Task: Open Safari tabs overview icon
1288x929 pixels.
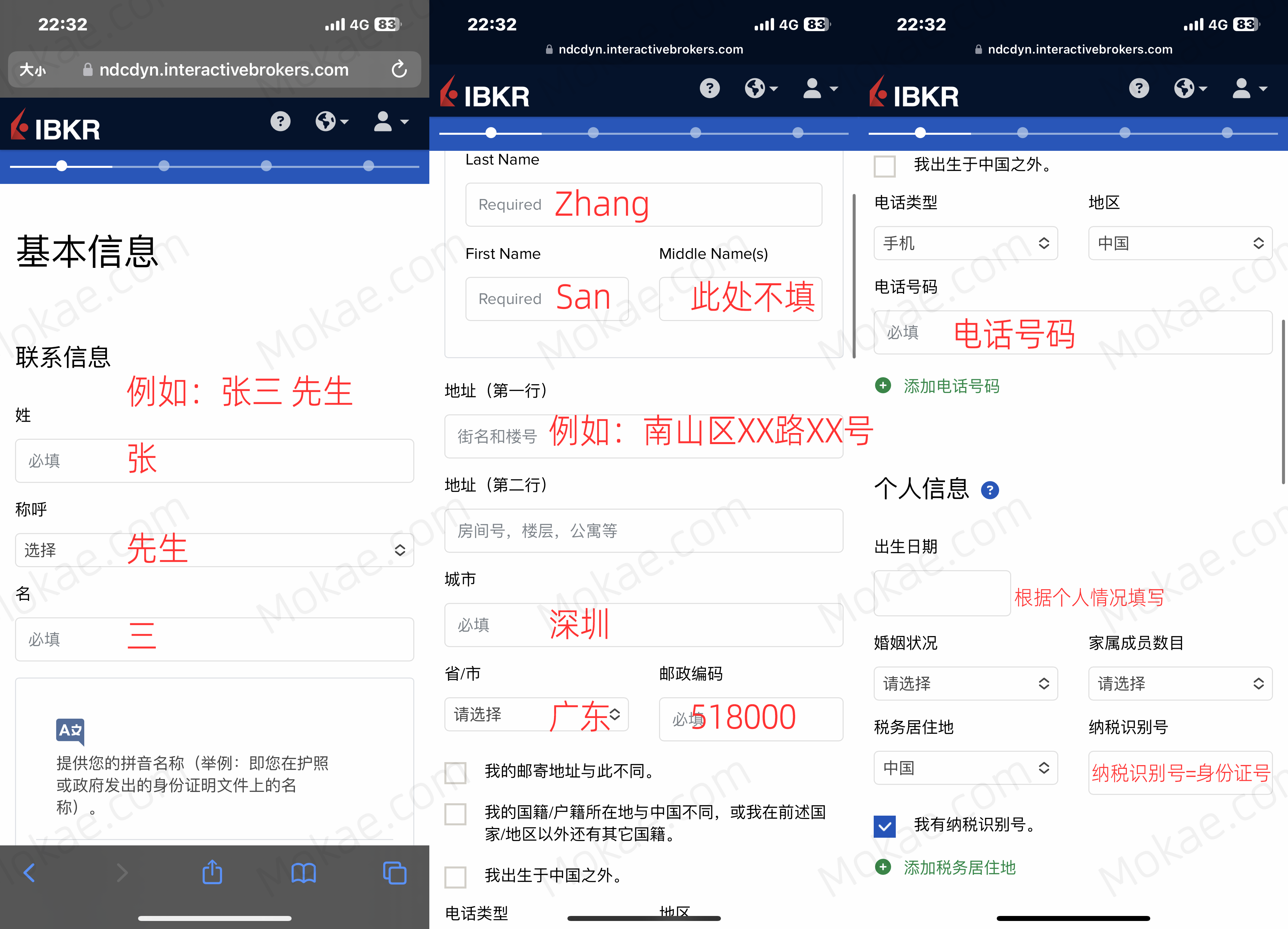Action: tap(395, 873)
